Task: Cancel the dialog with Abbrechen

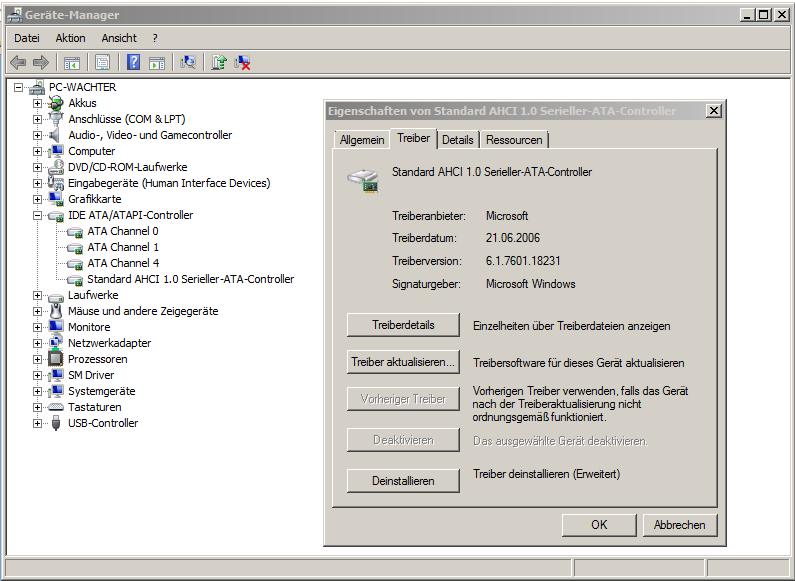Action: pyautogui.click(x=679, y=525)
